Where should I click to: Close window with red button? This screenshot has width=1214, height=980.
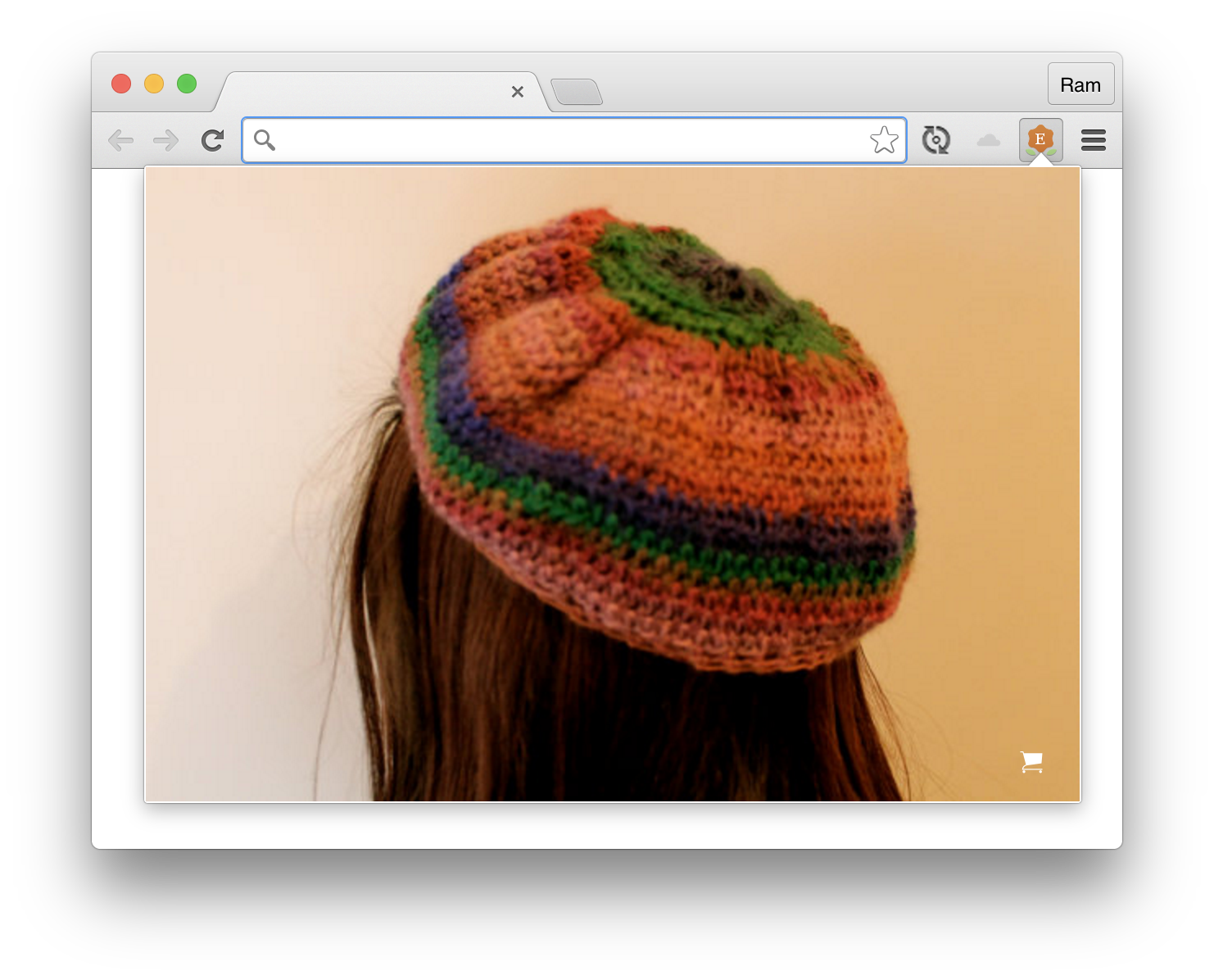tap(121, 84)
